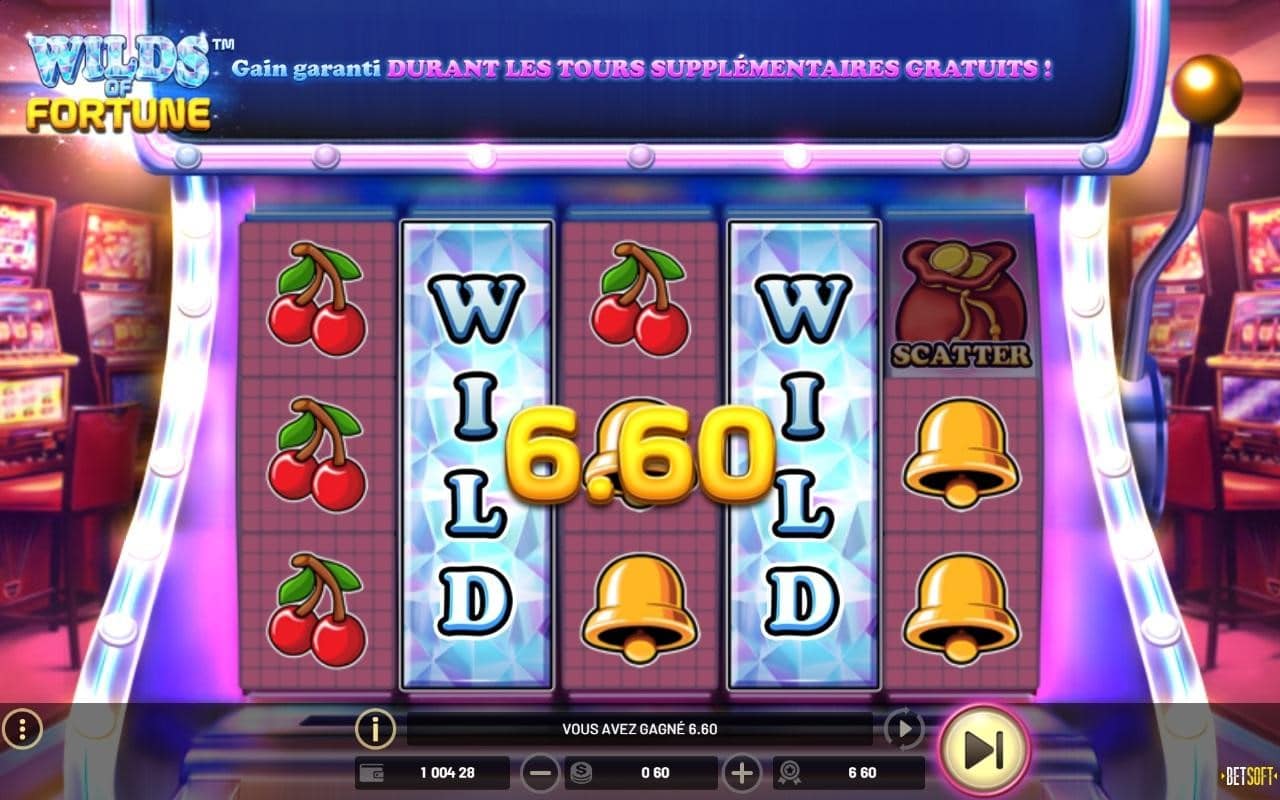The height and width of the screenshot is (800, 1280).
Task: Click the Wilds of Fortune logo
Action: click(x=120, y=82)
